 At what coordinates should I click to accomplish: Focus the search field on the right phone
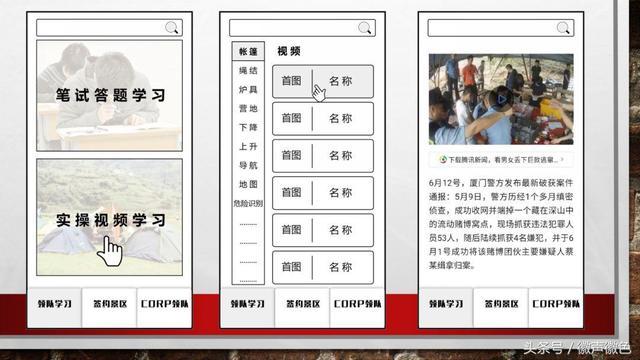501,28
